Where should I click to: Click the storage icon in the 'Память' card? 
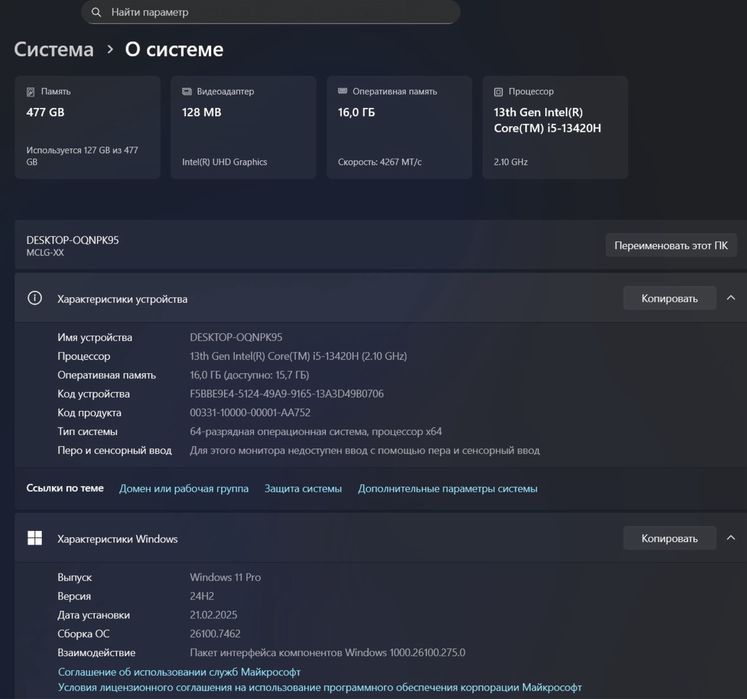tap(30, 92)
